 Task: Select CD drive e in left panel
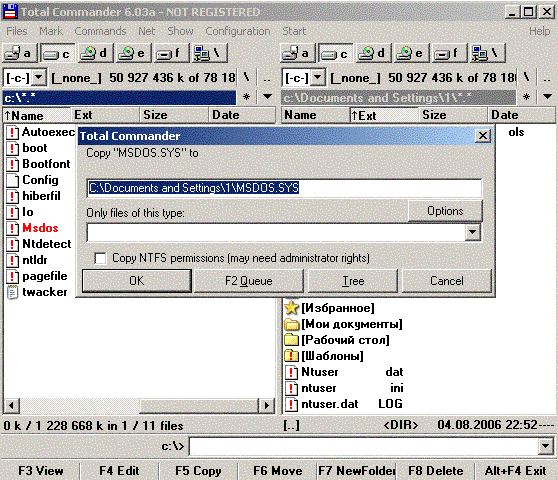coord(133,53)
